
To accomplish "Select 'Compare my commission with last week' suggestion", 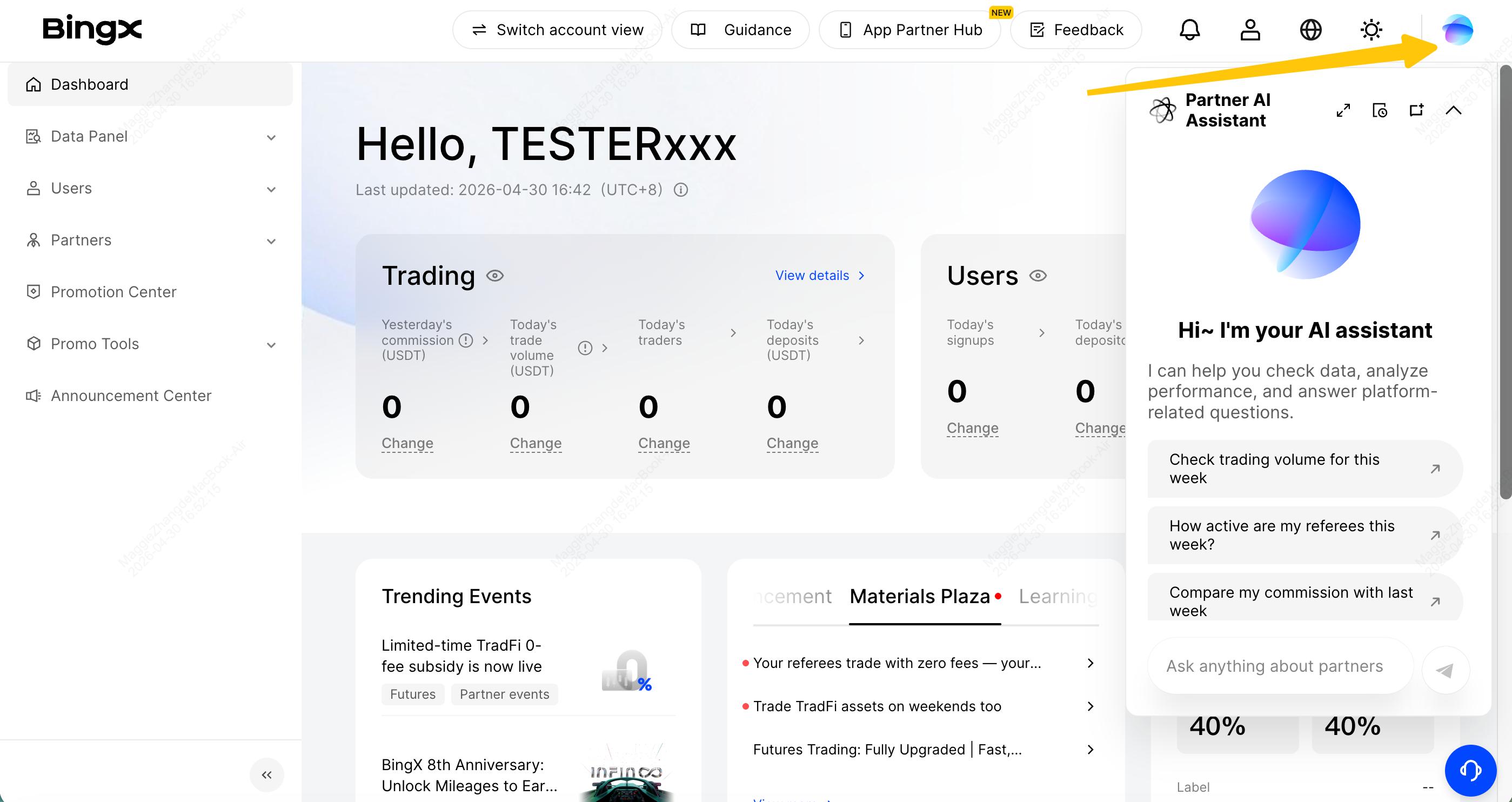I will pos(1304,598).
